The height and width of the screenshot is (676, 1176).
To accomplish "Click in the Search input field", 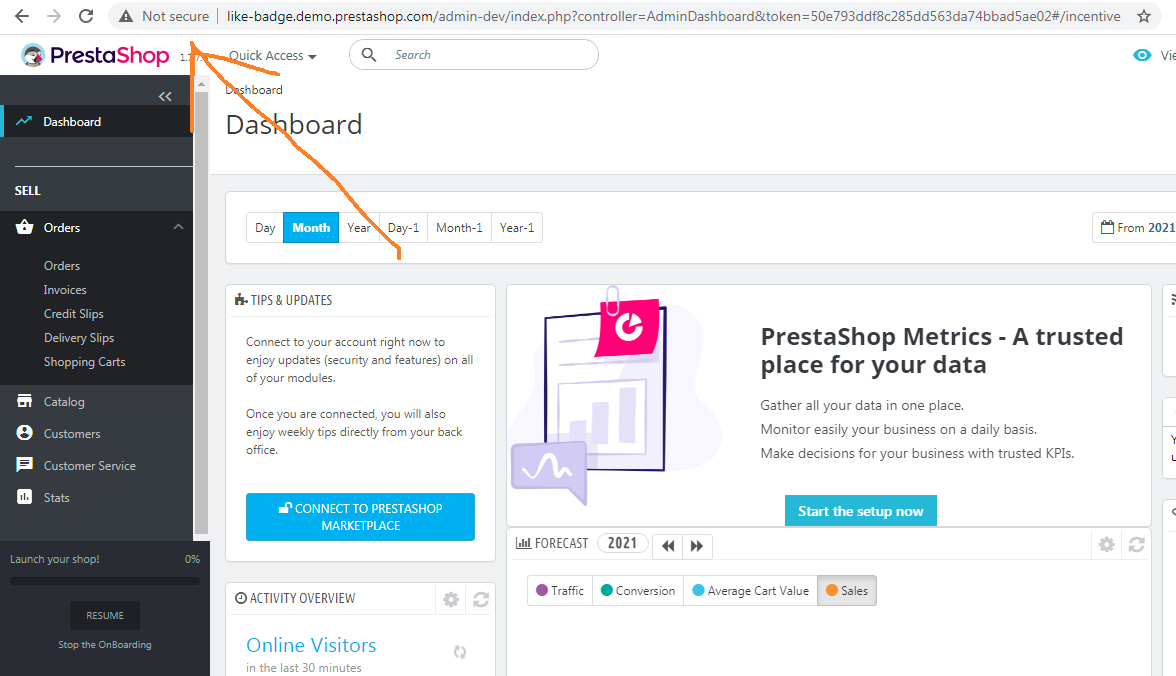I will [473, 55].
